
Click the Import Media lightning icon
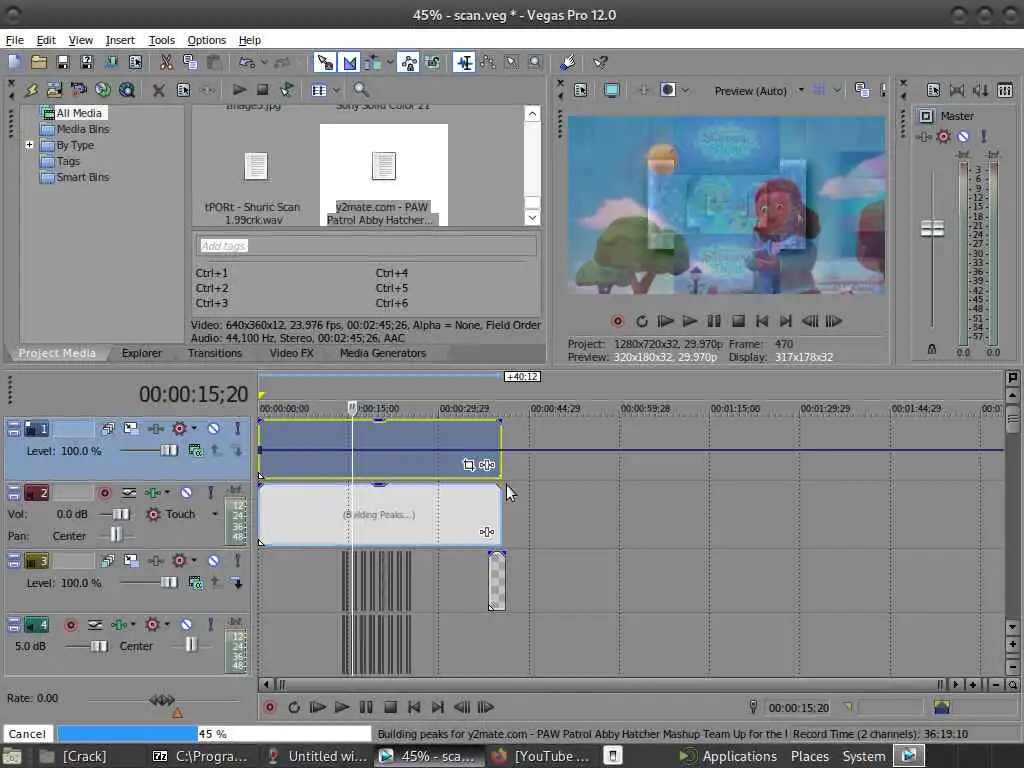tap(31, 89)
